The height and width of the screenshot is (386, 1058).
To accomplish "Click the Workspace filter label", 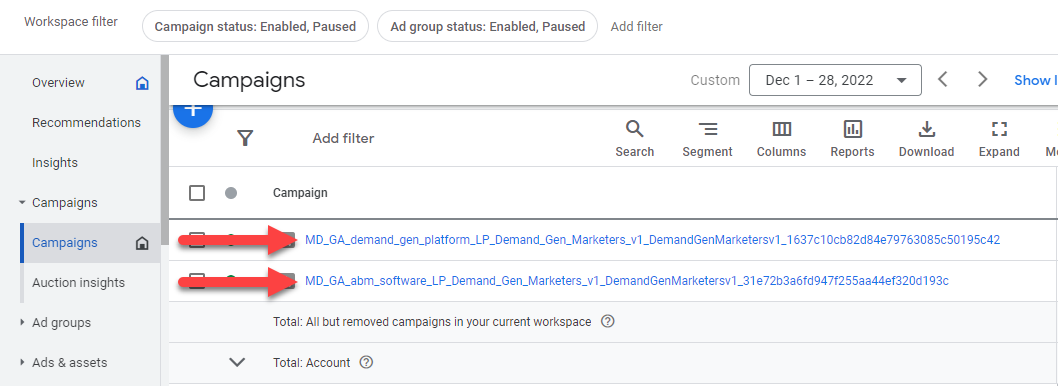I will click(71, 22).
